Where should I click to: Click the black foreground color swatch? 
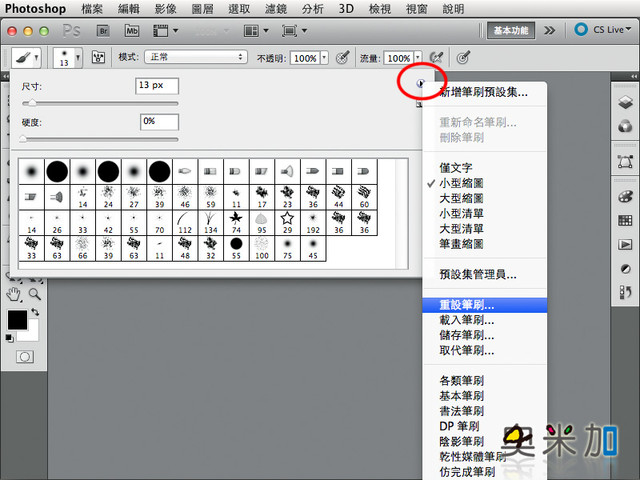coord(17,320)
